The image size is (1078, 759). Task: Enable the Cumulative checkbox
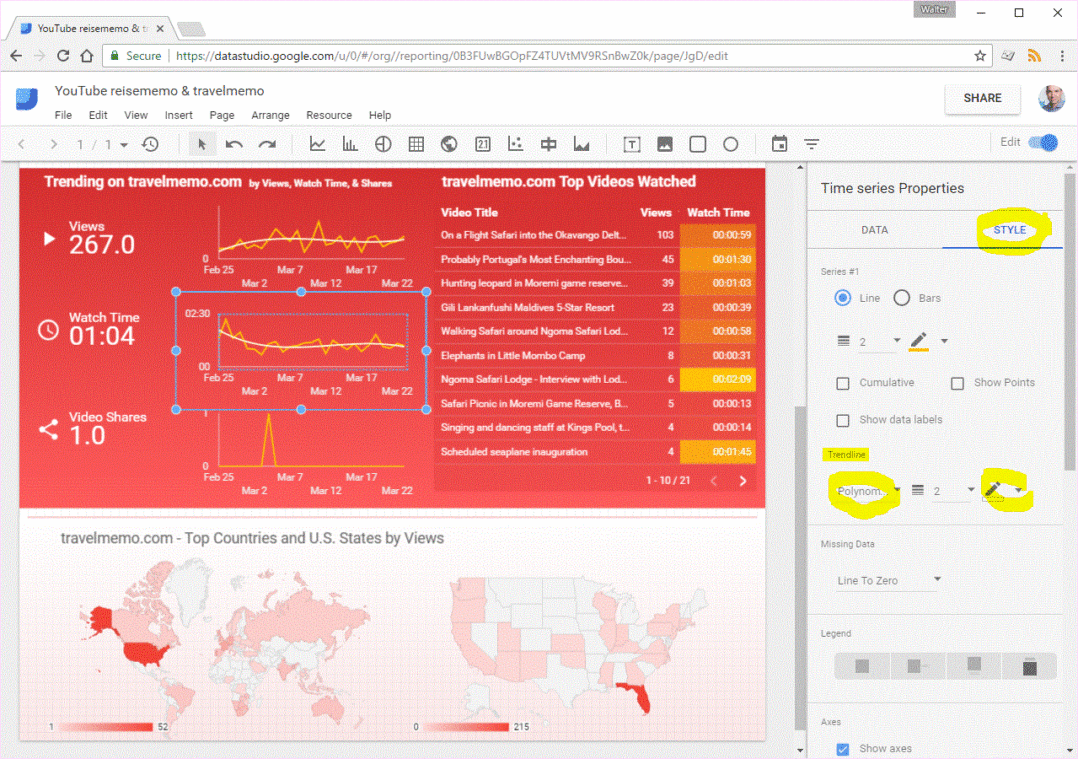tap(843, 383)
